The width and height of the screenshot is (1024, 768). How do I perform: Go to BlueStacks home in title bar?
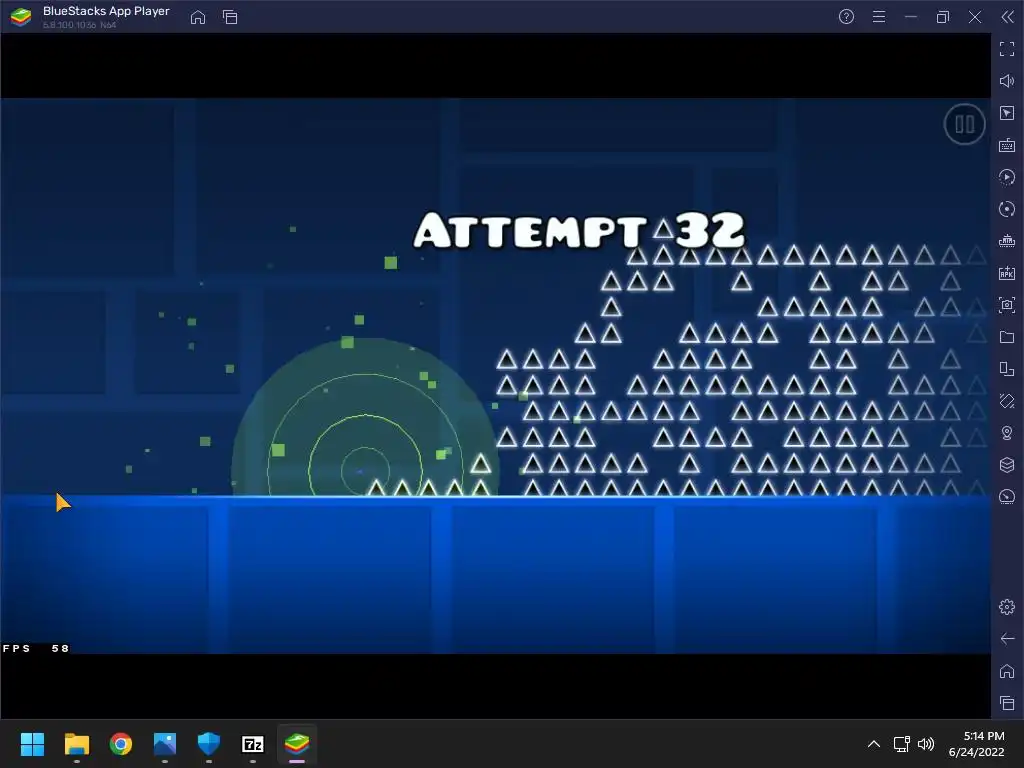(x=198, y=17)
